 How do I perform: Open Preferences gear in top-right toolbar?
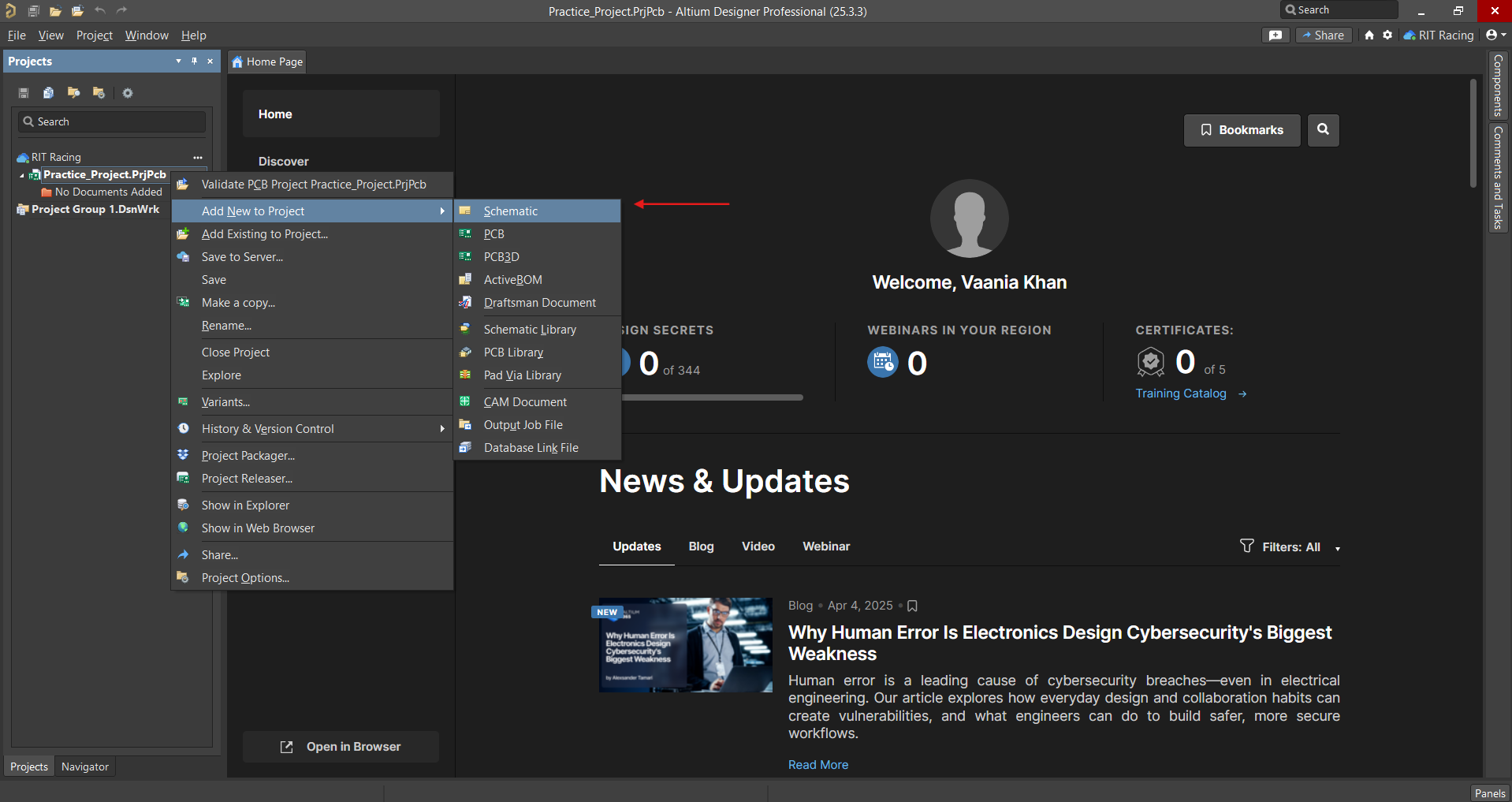(1387, 35)
